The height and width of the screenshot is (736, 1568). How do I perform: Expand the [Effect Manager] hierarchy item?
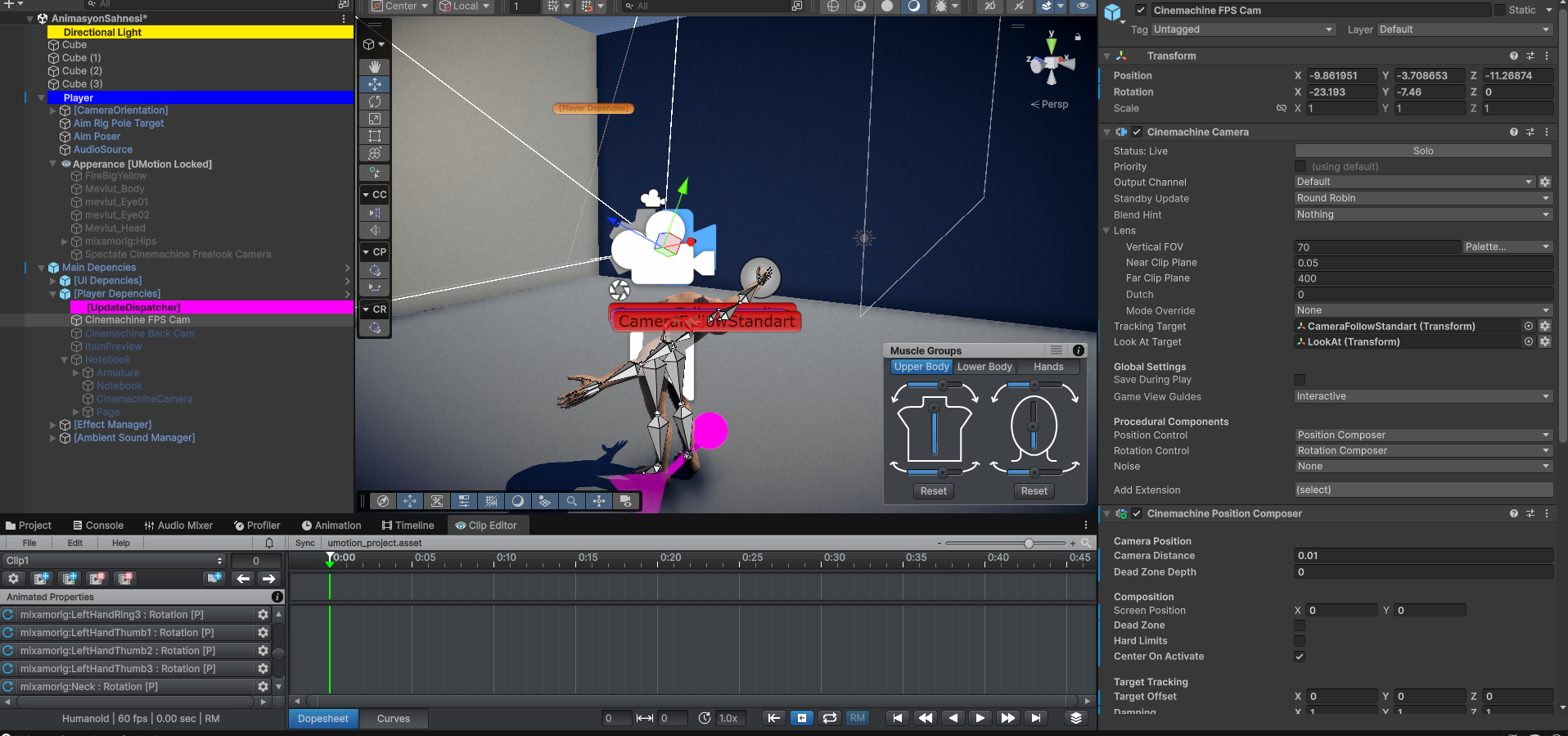point(53,425)
